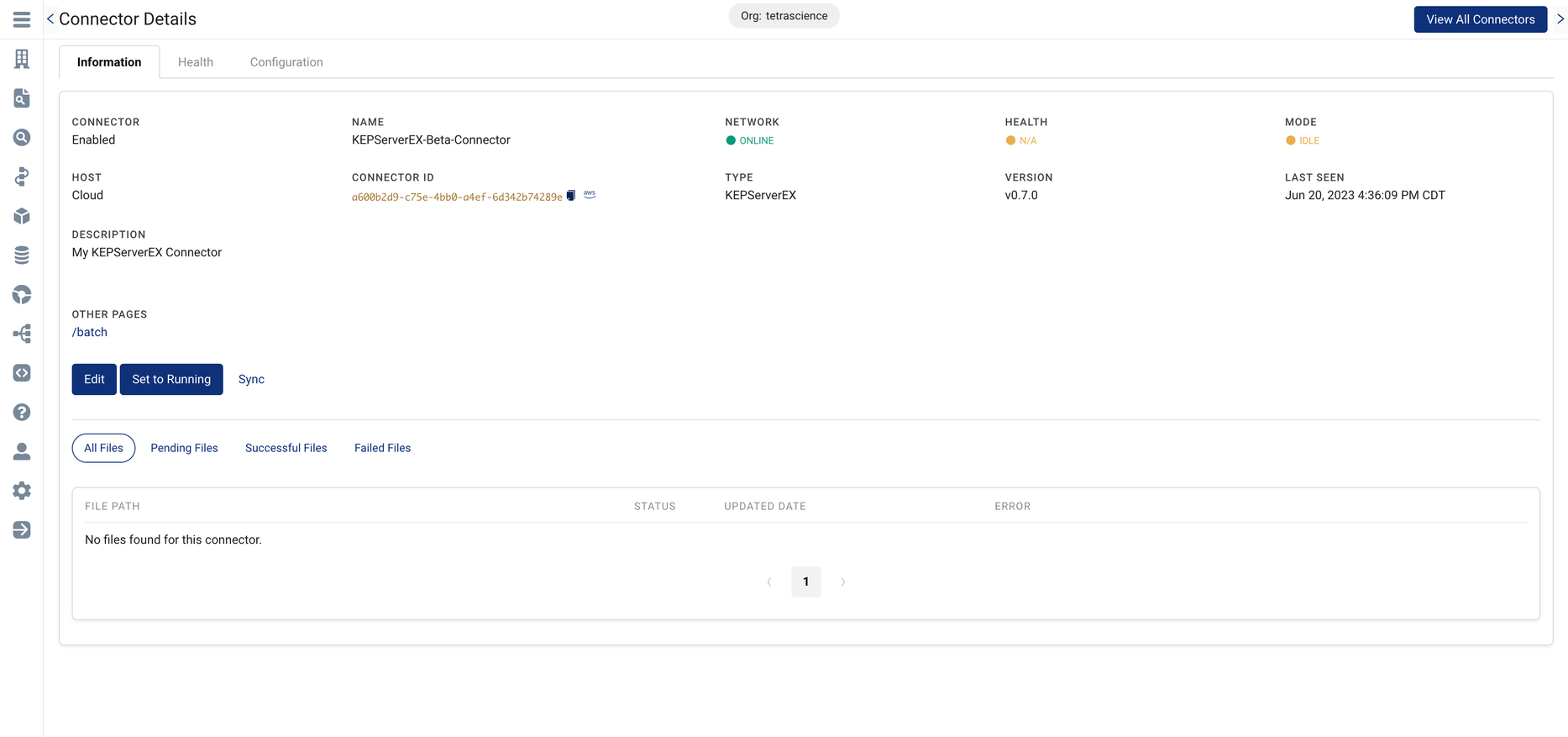Open the file search icon in sidebar
The image size is (1568, 737).
click(x=22, y=98)
